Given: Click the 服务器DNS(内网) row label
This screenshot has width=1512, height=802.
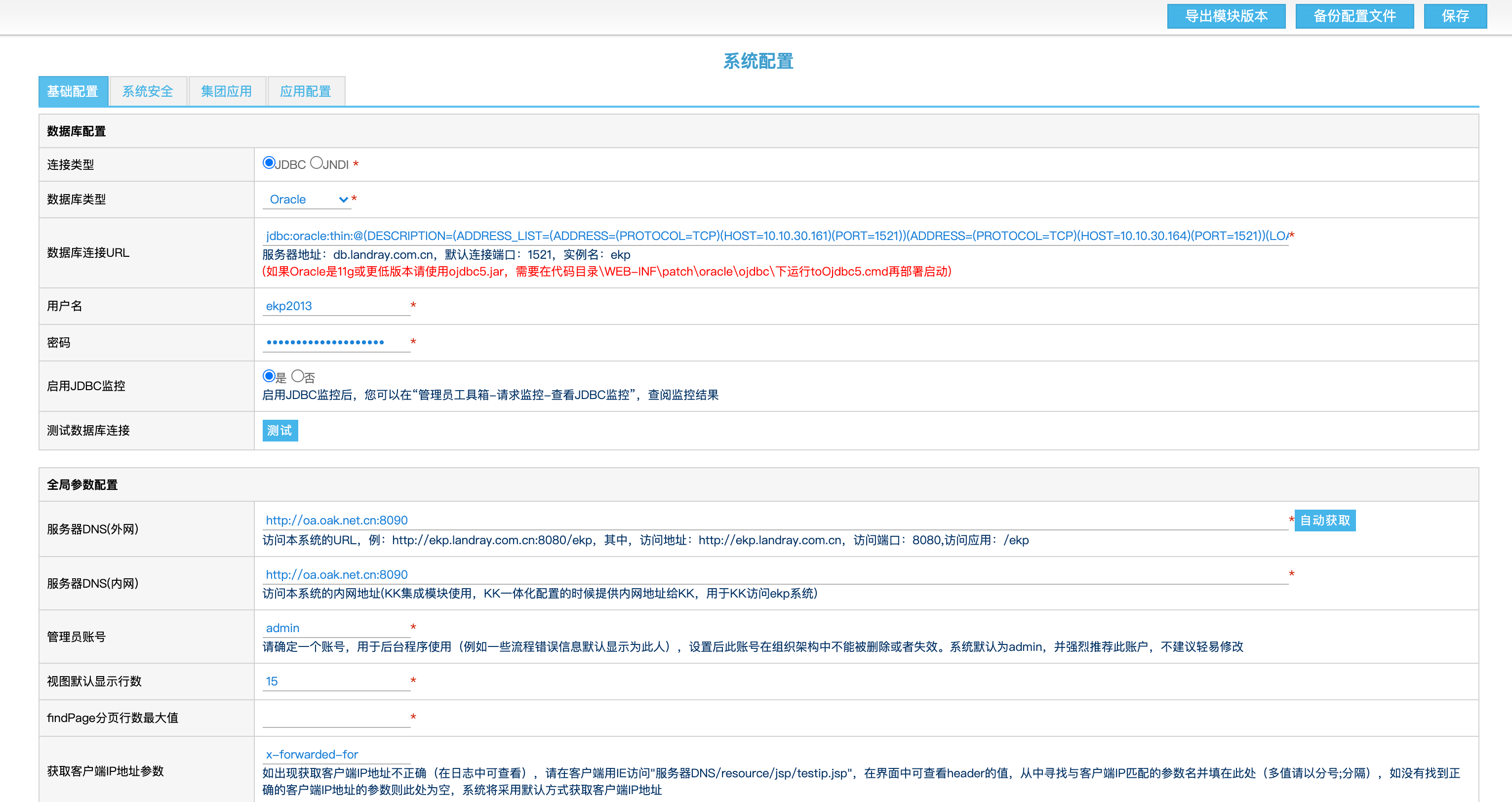Looking at the screenshot, I should 93,583.
